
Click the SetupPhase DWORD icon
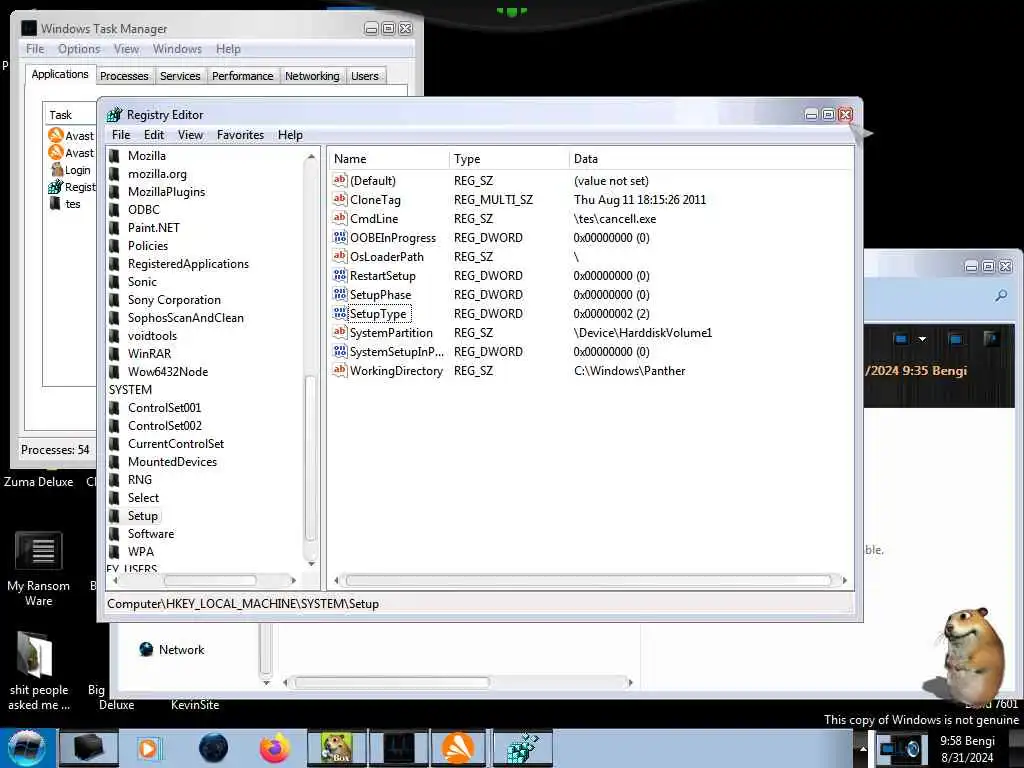point(340,294)
